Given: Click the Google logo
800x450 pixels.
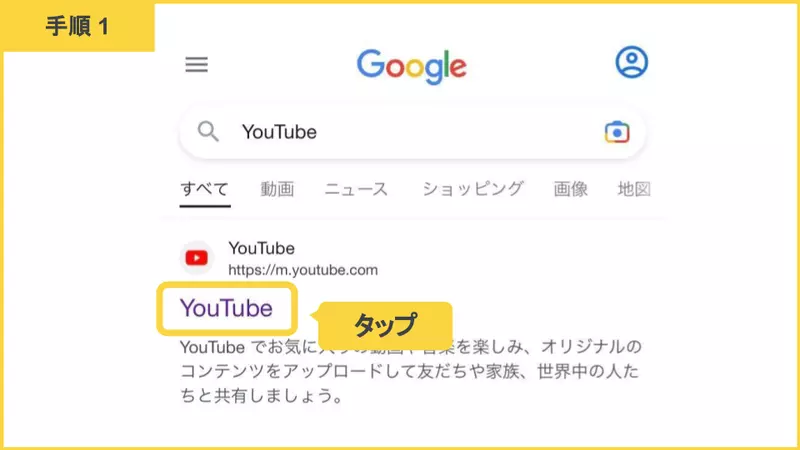Looking at the screenshot, I should click(x=412, y=67).
